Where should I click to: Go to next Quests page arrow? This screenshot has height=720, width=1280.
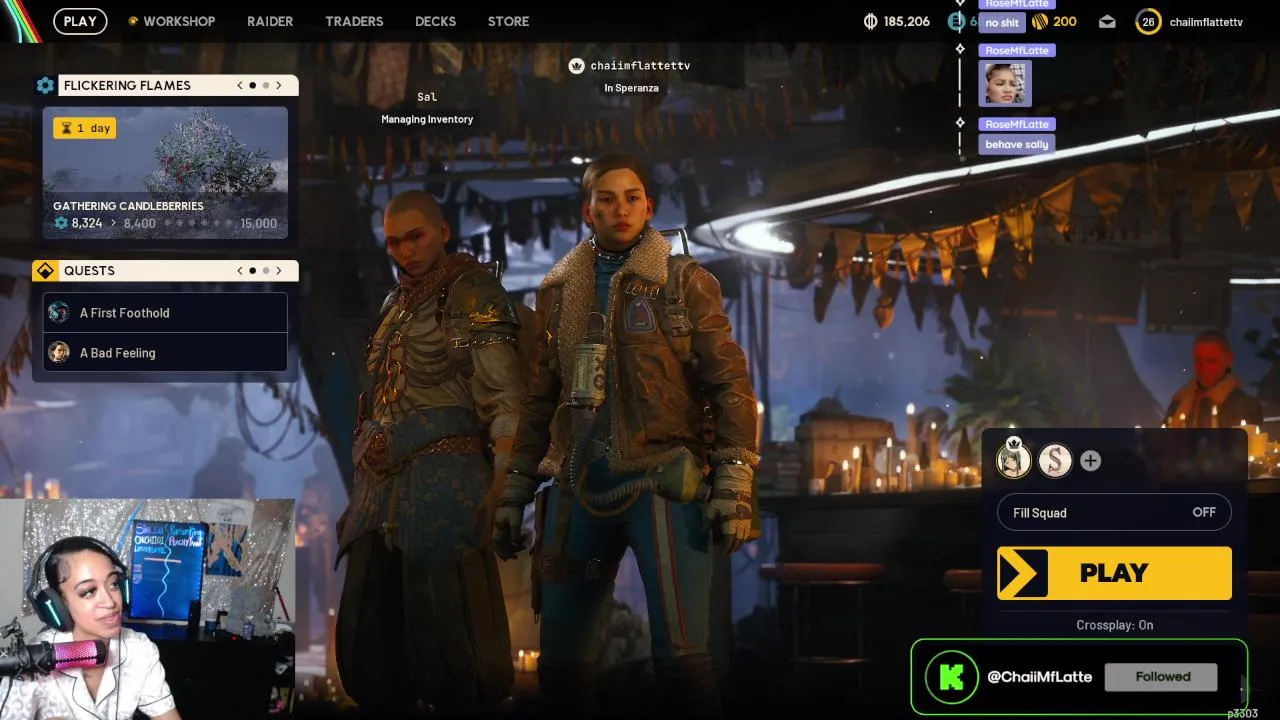pos(279,270)
